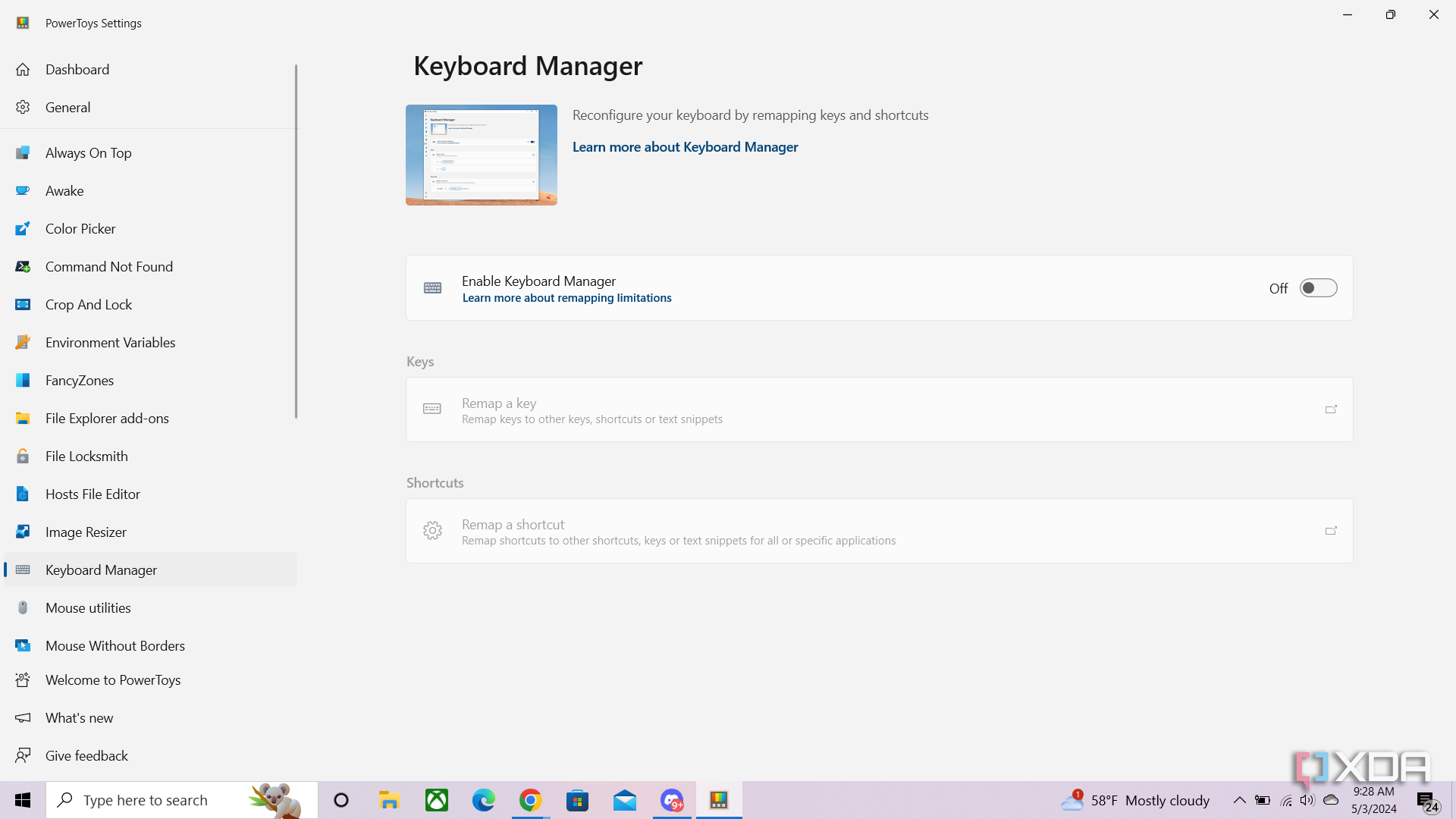Click the Environment Variables icon

pyautogui.click(x=23, y=342)
